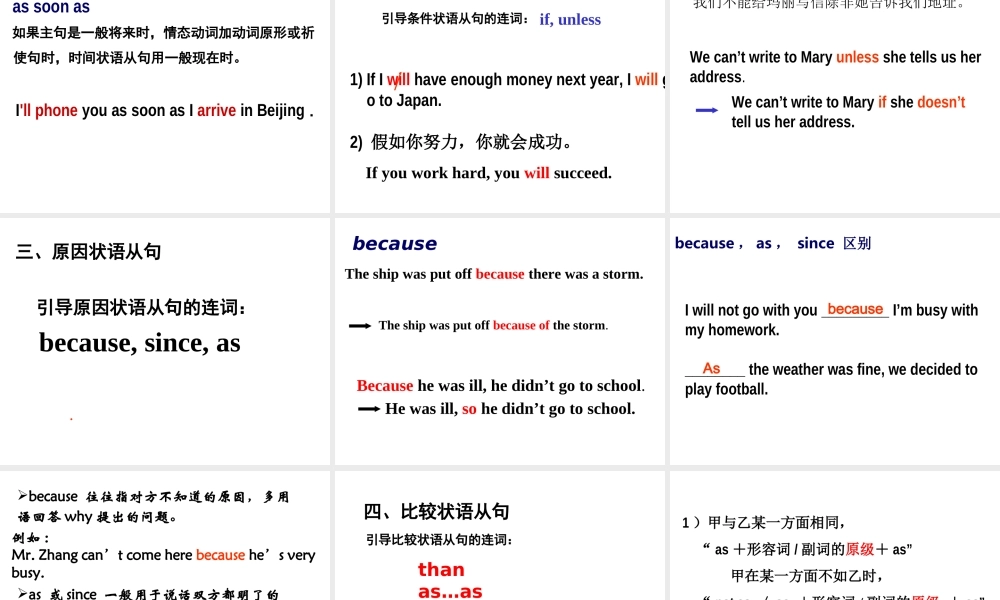Image resolution: width=1000 pixels, height=600 pixels.
Task: Click the line "甲在某一方面不如乙时，"
Action: click(808, 576)
